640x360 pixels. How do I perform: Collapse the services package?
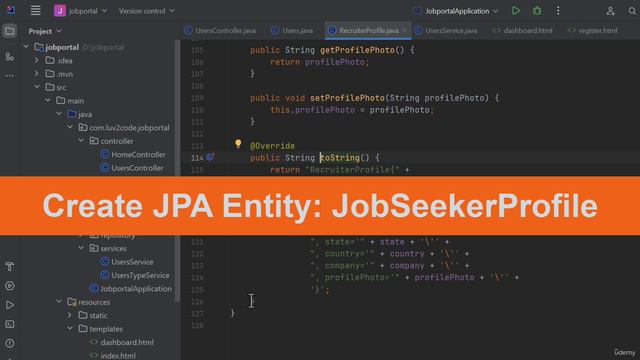(x=81, y=248)
